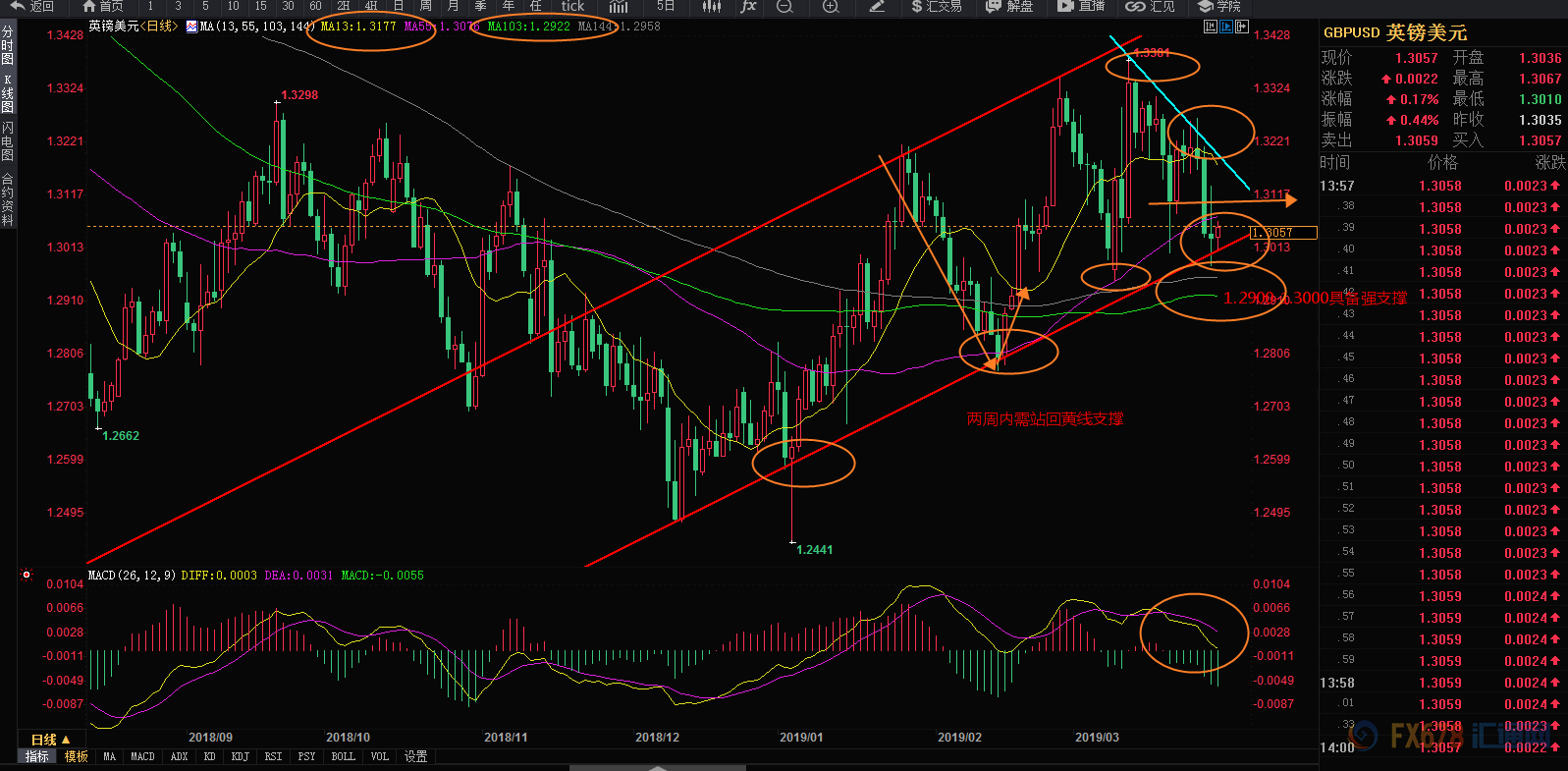Click the MA indicator icon beside chart title
This screenshot has height=771, width=1568.
(191, 27)
